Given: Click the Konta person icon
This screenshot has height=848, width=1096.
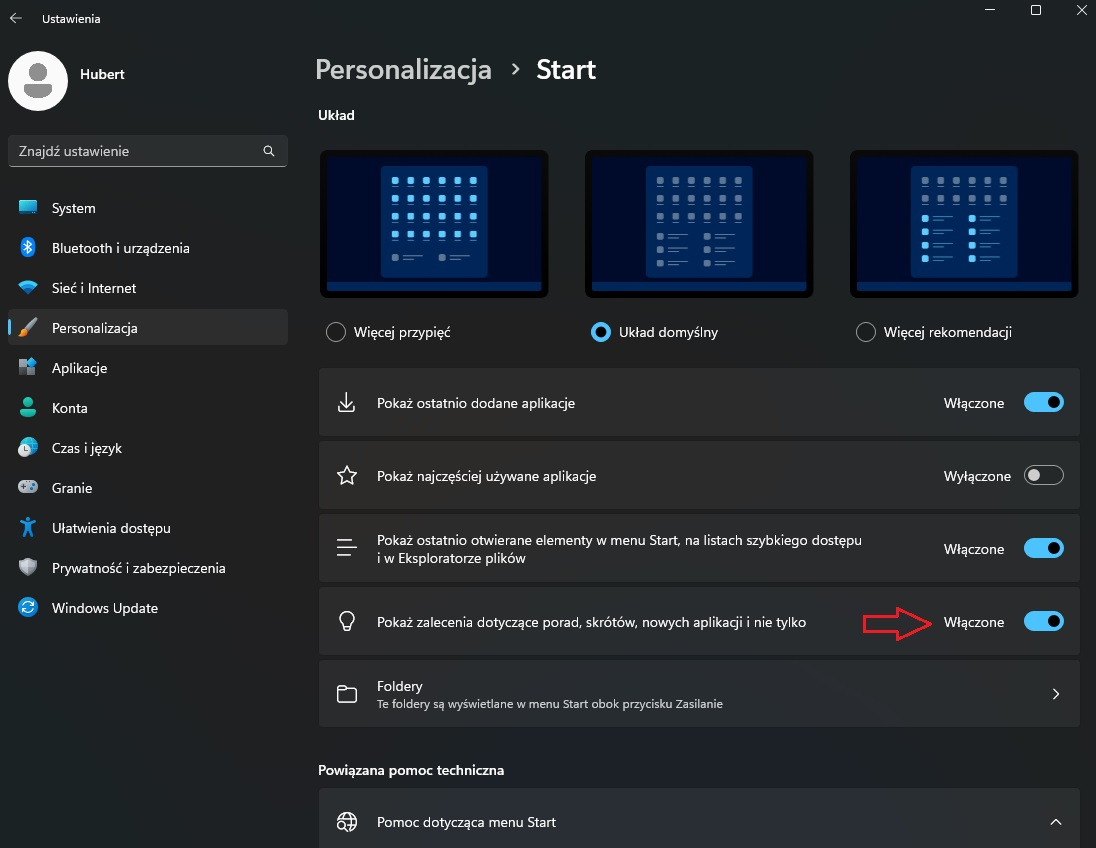Looking at the screenshot, I should [27, 407].
